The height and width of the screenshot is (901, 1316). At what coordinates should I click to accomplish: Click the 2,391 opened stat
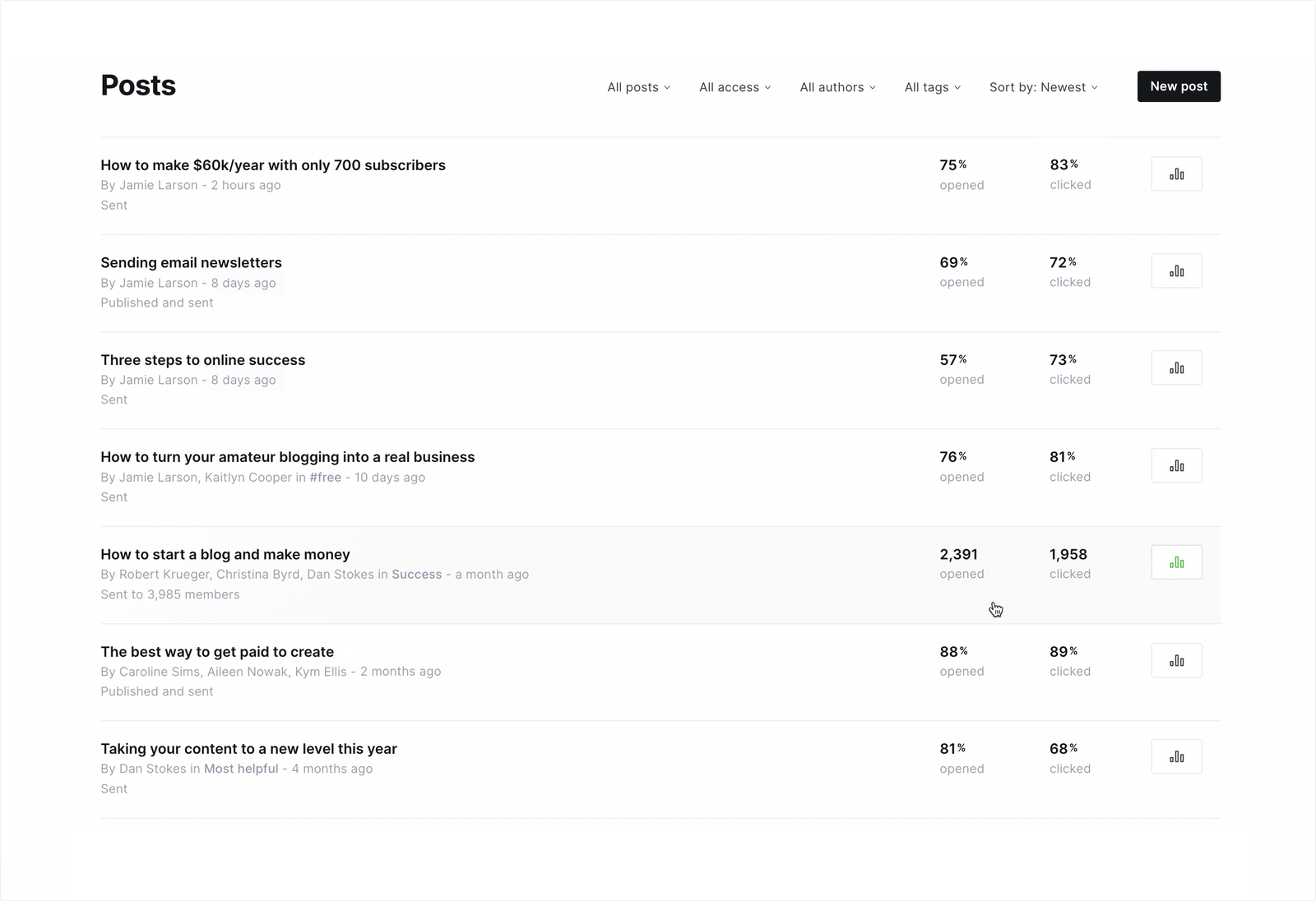[x=961, y=563]
